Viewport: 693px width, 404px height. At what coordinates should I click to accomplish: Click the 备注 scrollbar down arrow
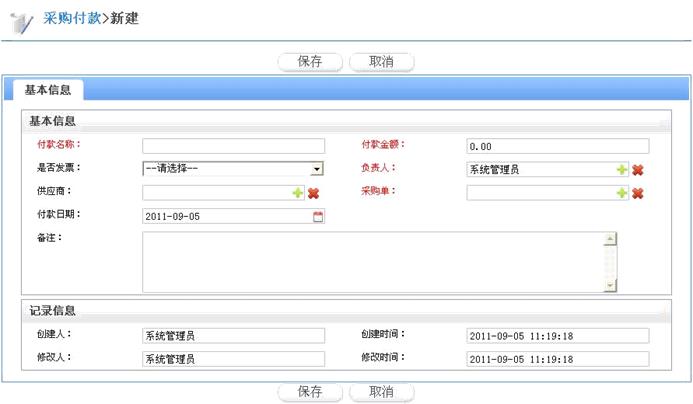(610, 286)
